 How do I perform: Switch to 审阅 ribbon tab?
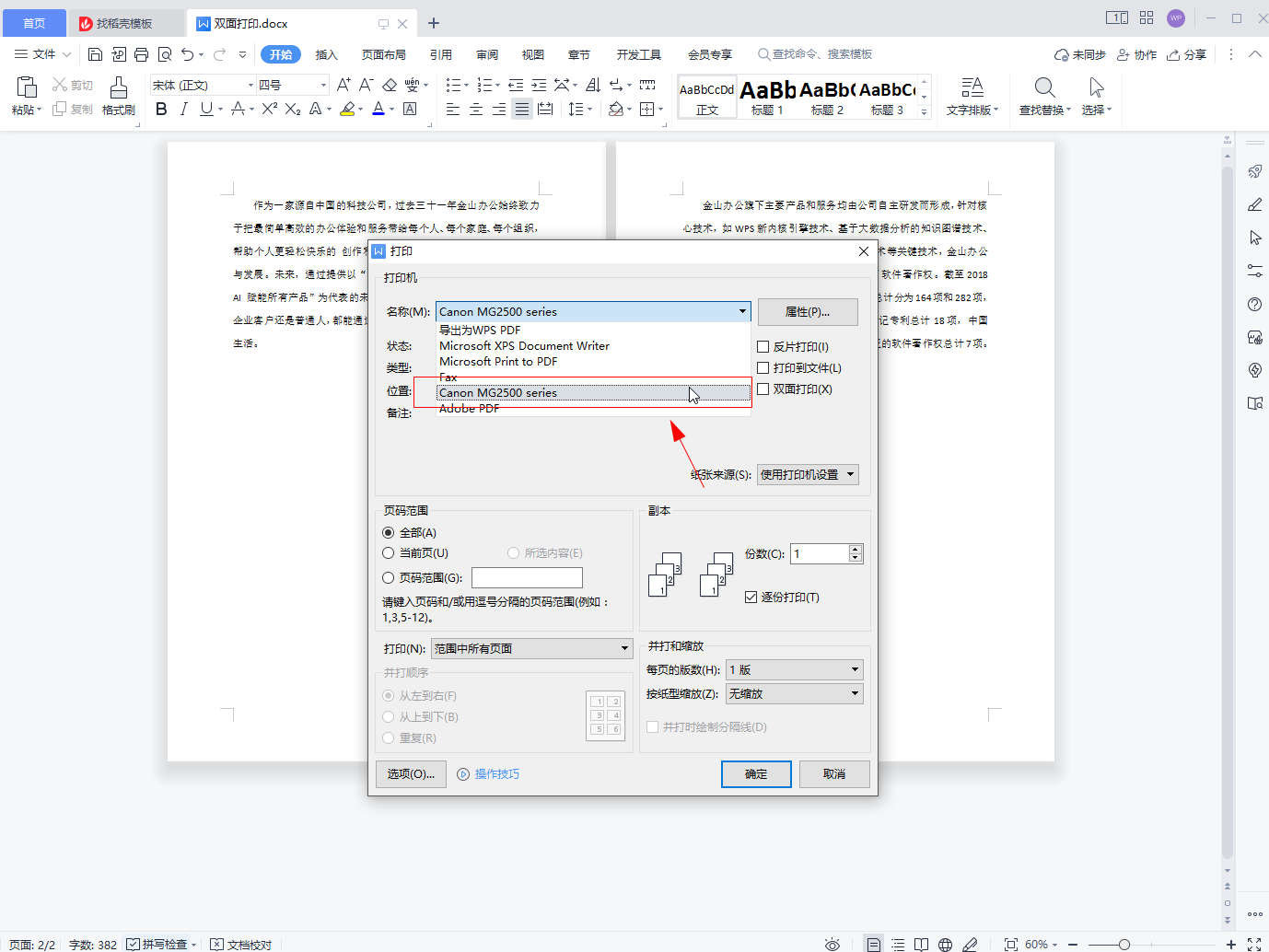(x=487, y=54)
